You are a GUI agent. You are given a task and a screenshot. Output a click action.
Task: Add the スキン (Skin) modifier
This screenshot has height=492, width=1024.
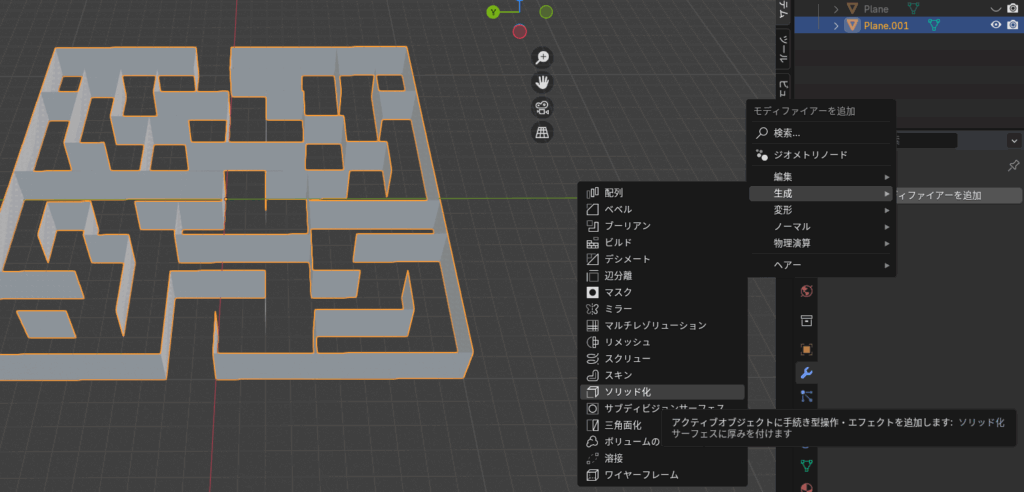pyautogui.click(x=662, y=375)
